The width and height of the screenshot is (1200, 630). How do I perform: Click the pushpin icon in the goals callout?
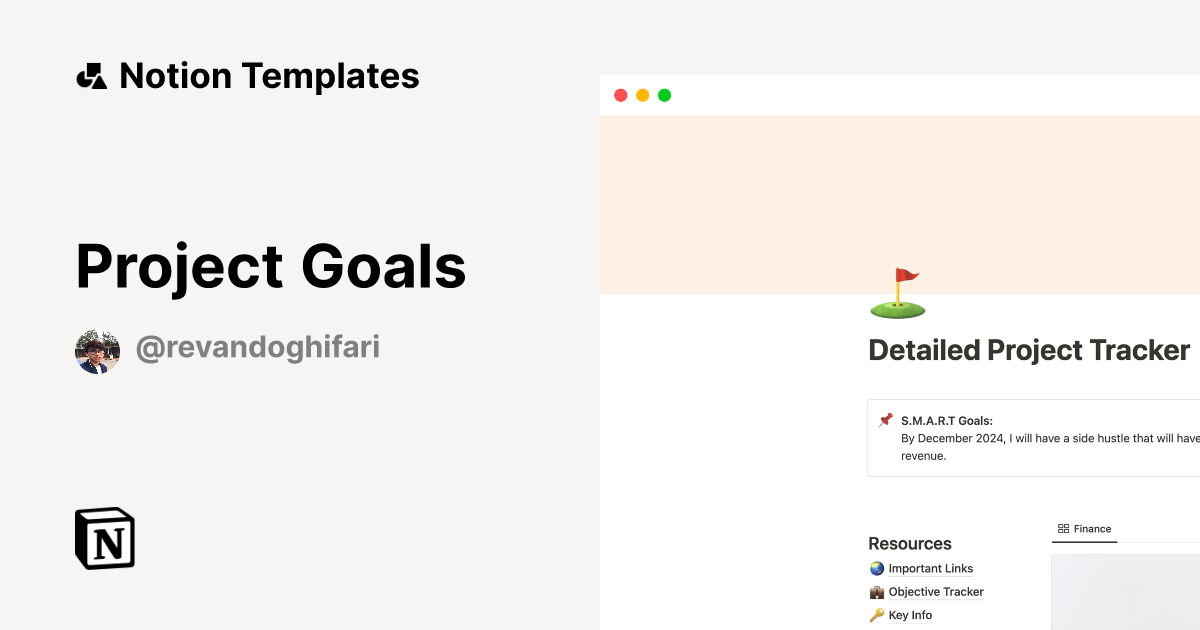[x=884, y=420]
